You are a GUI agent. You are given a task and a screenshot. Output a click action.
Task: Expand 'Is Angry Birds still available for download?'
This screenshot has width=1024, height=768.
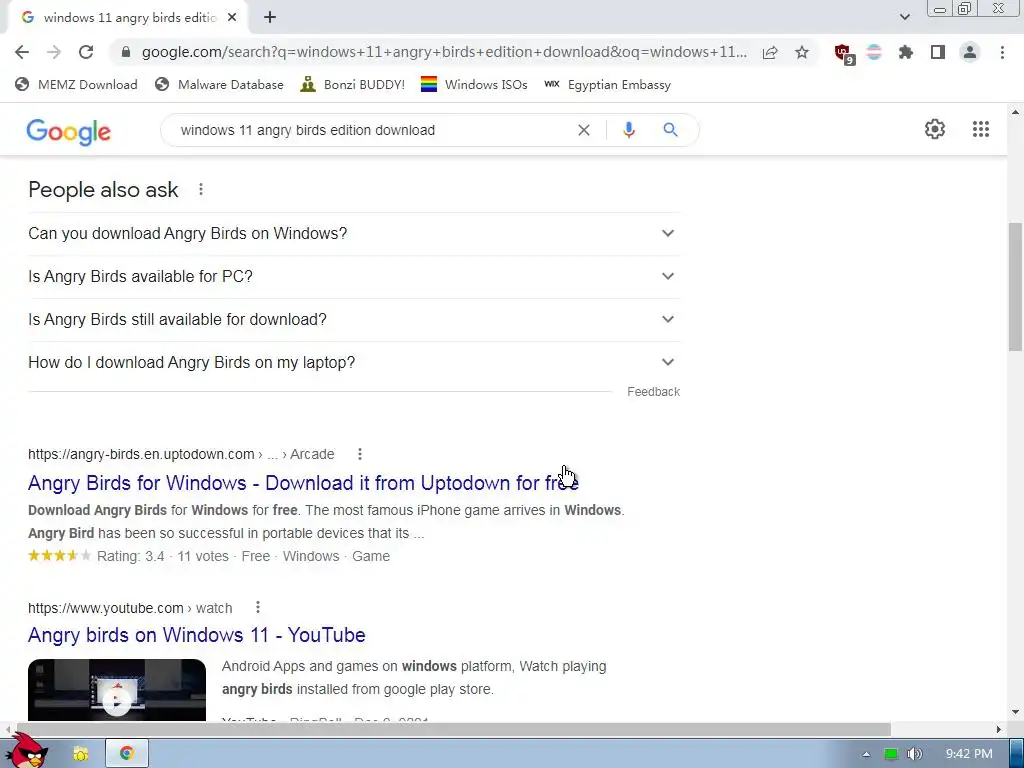(x=354, y=320)
